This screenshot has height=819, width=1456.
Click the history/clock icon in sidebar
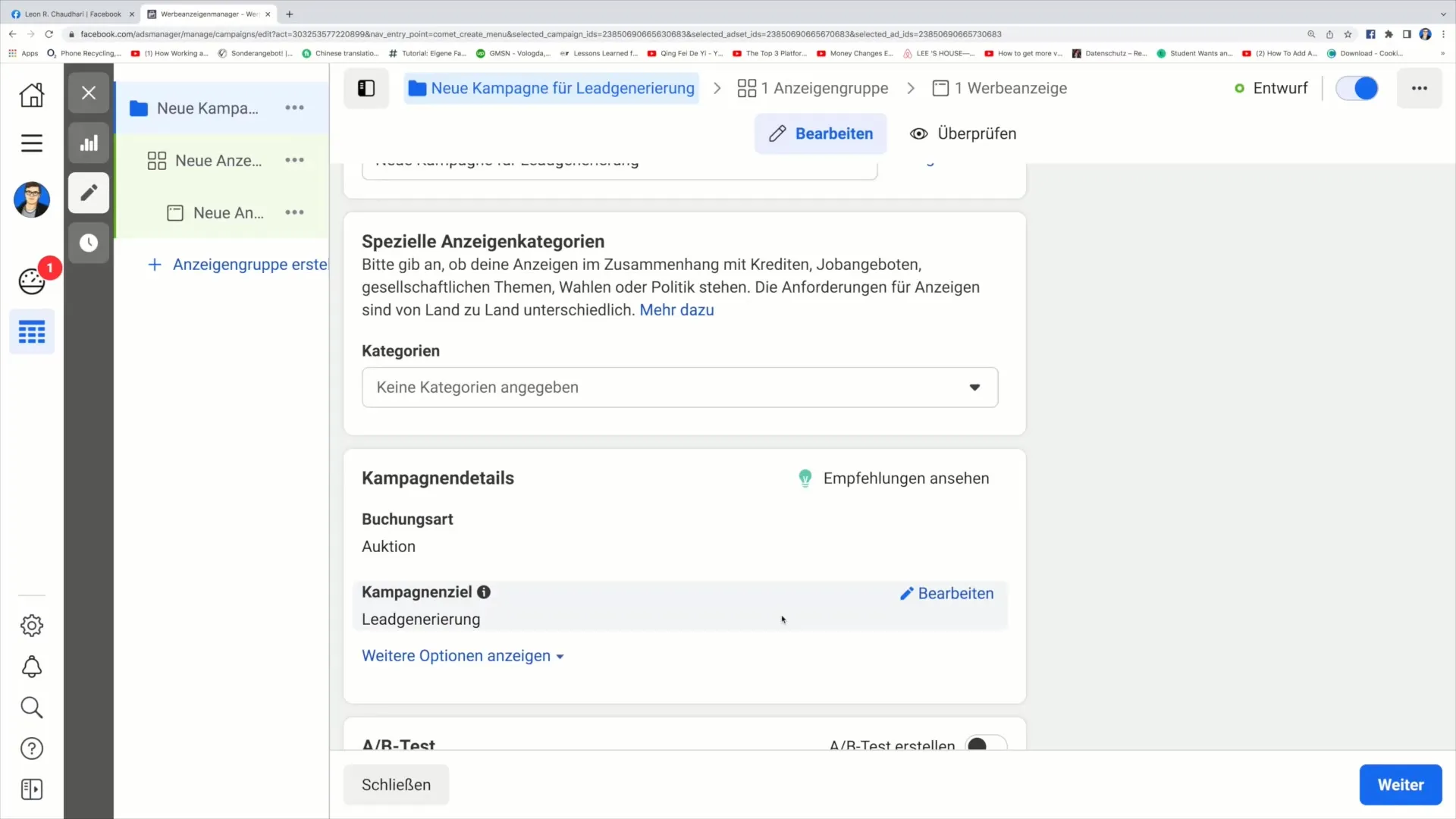tap(89, 243)
